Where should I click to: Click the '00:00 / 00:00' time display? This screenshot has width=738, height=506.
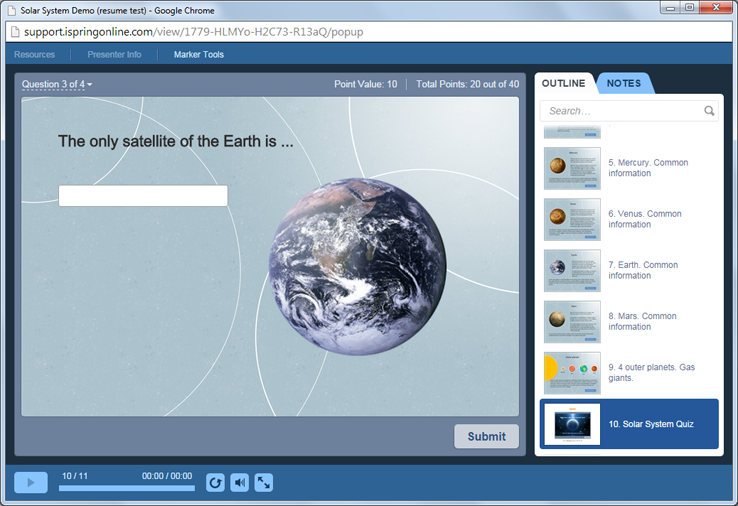point(167,476)
